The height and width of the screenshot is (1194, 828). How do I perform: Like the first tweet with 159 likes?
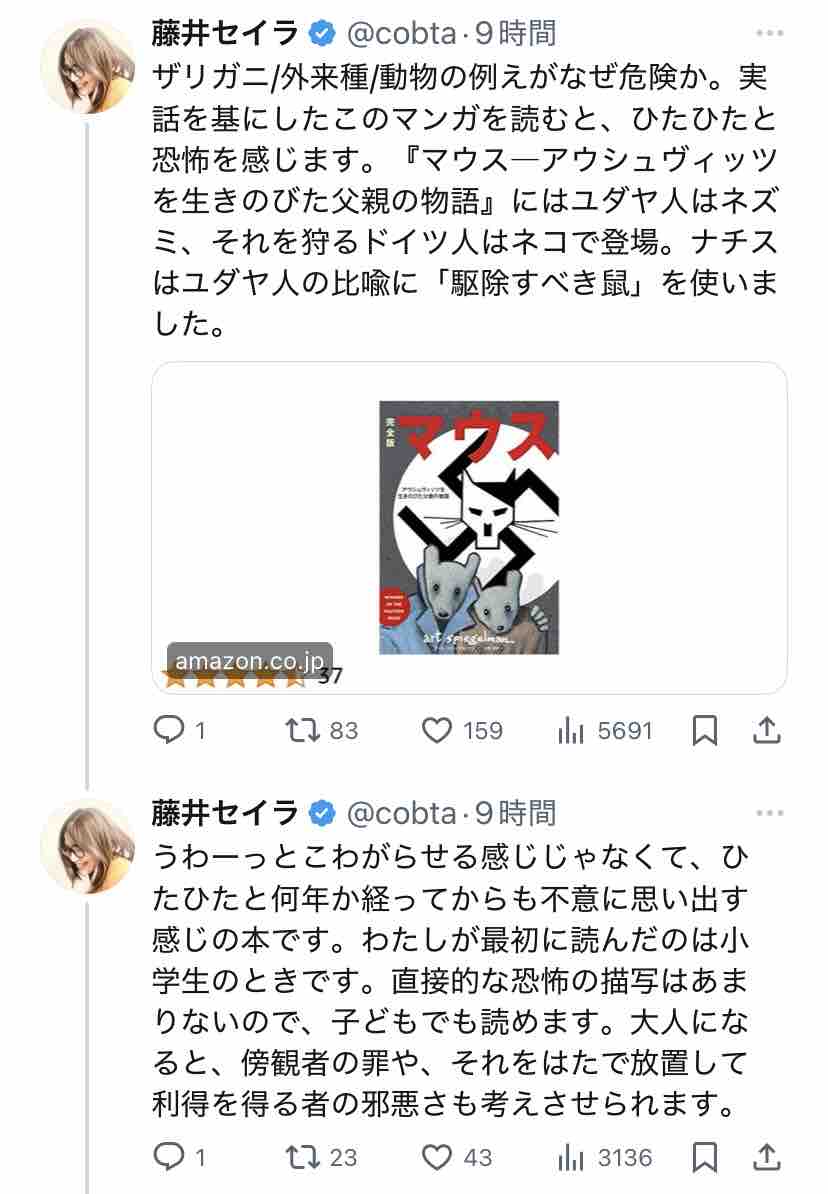coord(438,731)
